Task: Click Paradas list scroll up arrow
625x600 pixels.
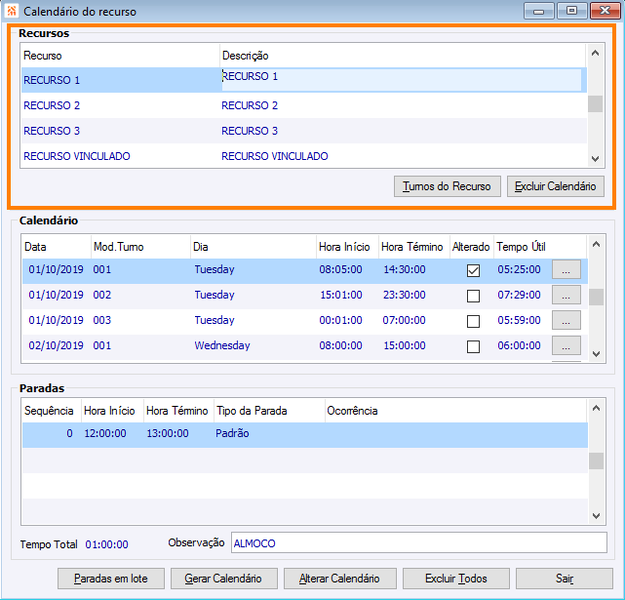Action: tap(596, 408)
